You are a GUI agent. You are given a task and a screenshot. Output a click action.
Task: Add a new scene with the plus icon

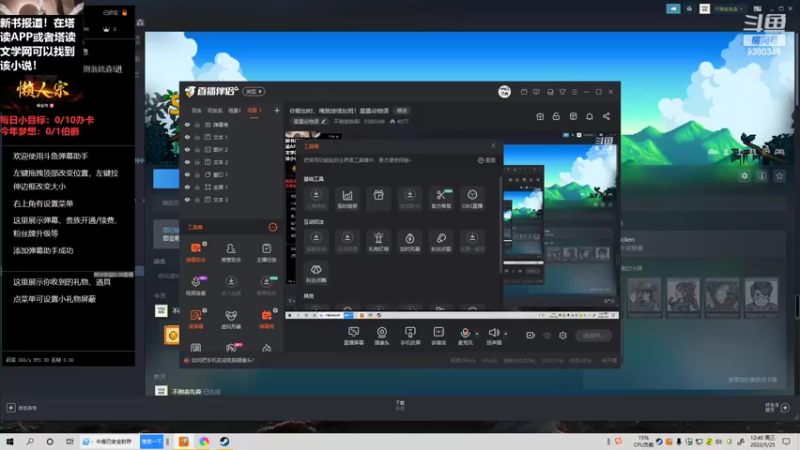277,110
